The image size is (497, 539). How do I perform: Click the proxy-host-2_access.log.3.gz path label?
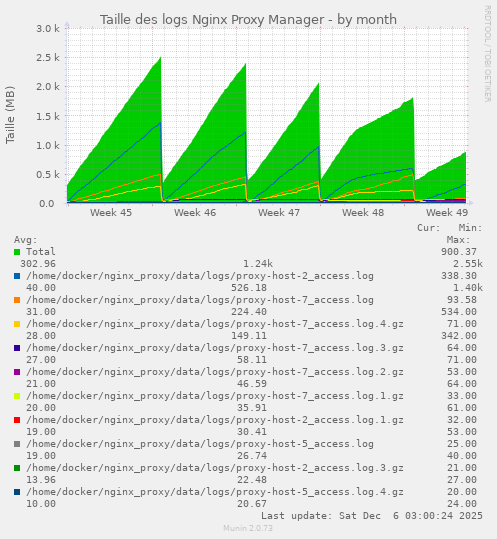[215, 468]
